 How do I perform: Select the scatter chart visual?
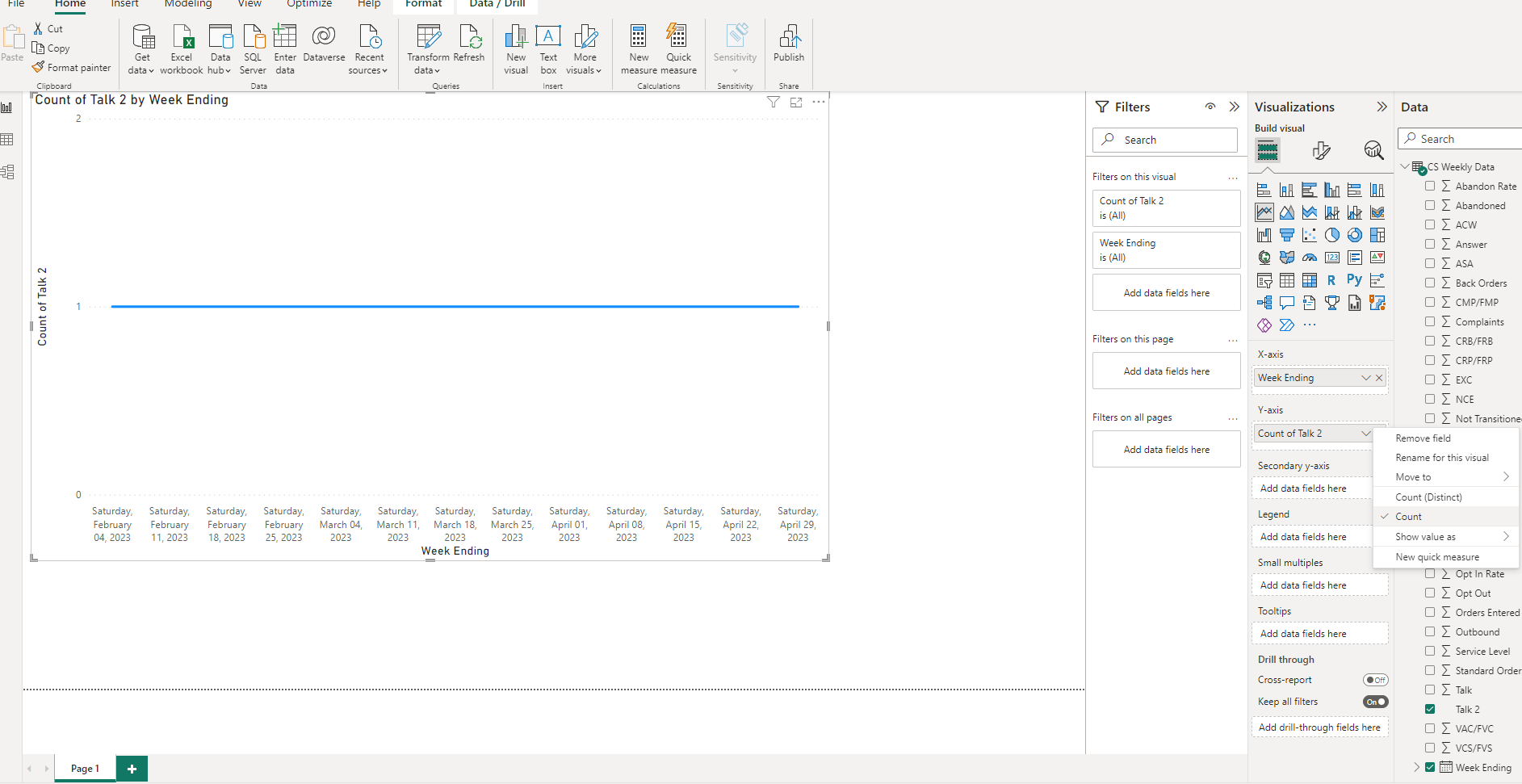(x=1310, y=235)
